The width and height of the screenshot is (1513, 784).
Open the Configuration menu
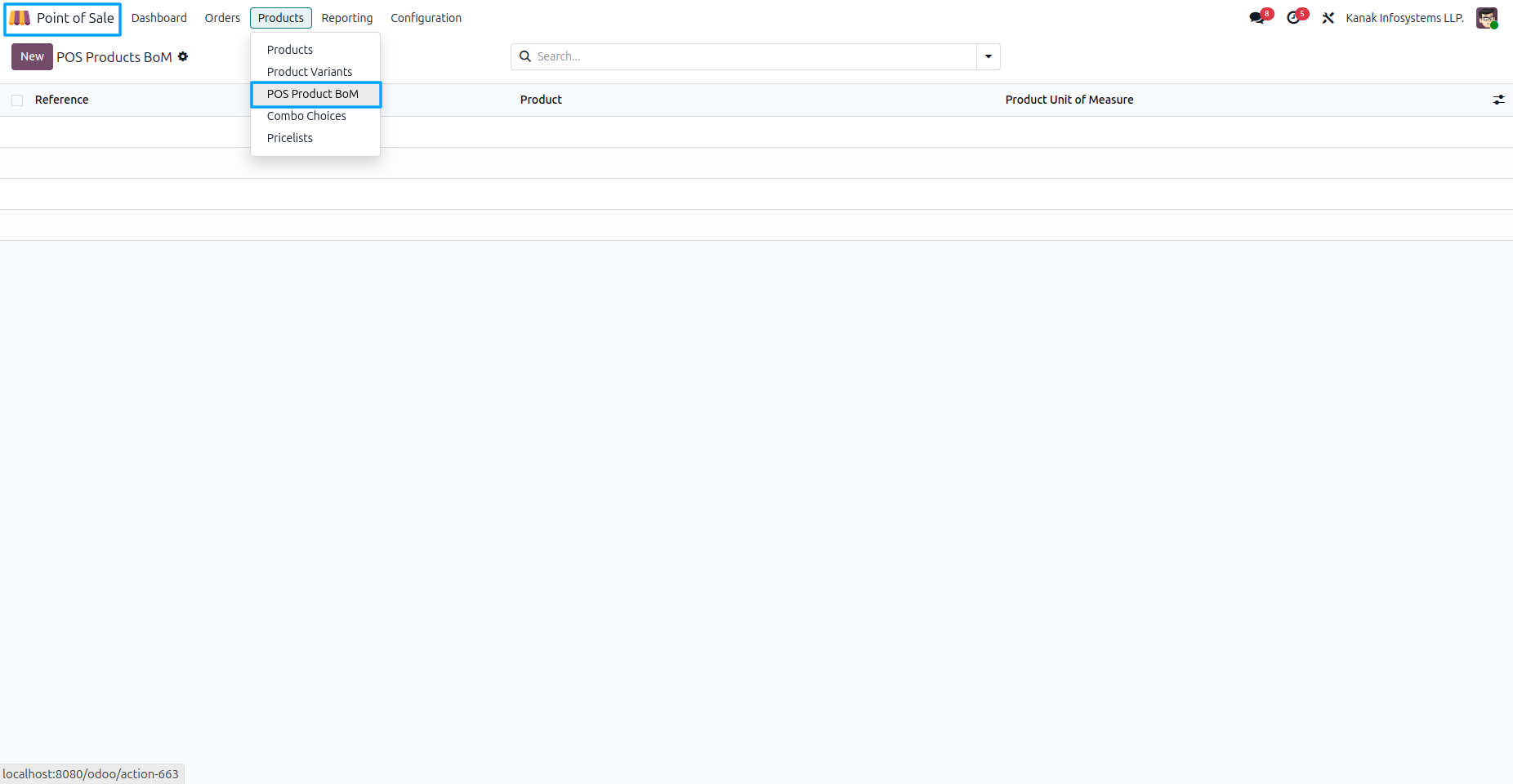click(x=426, y=18)
